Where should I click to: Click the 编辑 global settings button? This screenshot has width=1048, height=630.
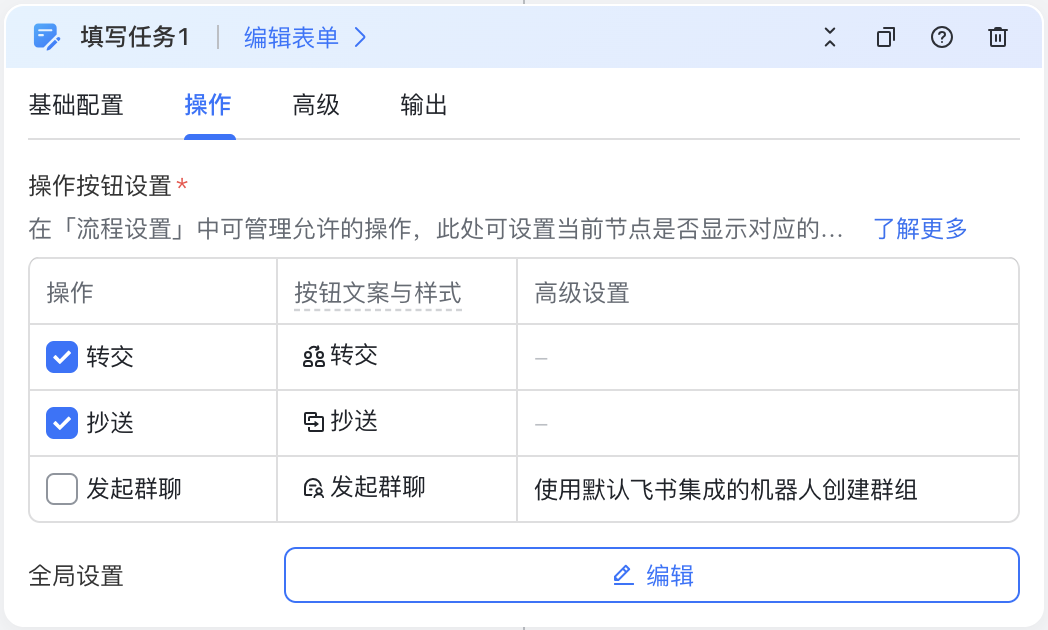coord(652,575)
